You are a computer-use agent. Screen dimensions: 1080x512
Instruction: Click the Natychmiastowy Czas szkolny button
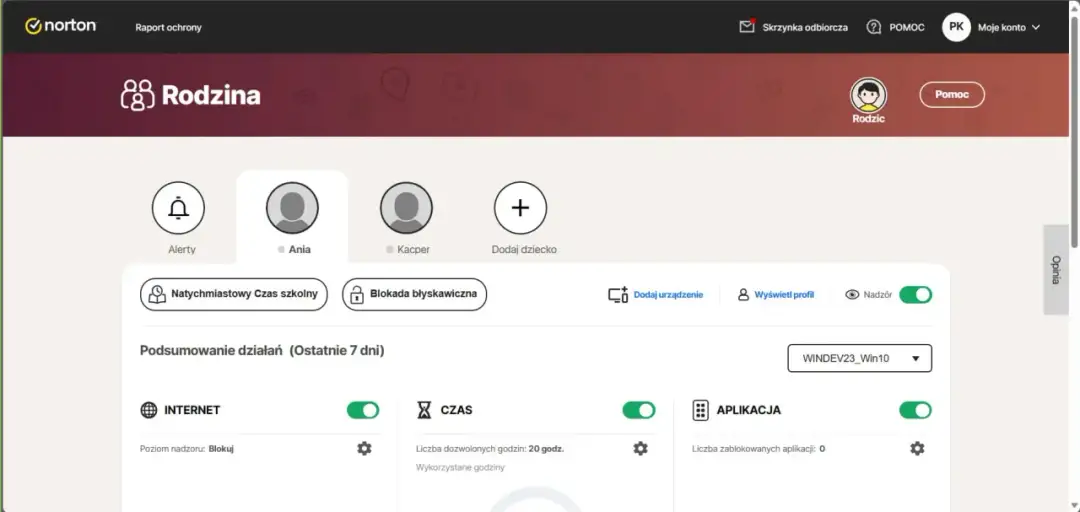coord(233,294)
